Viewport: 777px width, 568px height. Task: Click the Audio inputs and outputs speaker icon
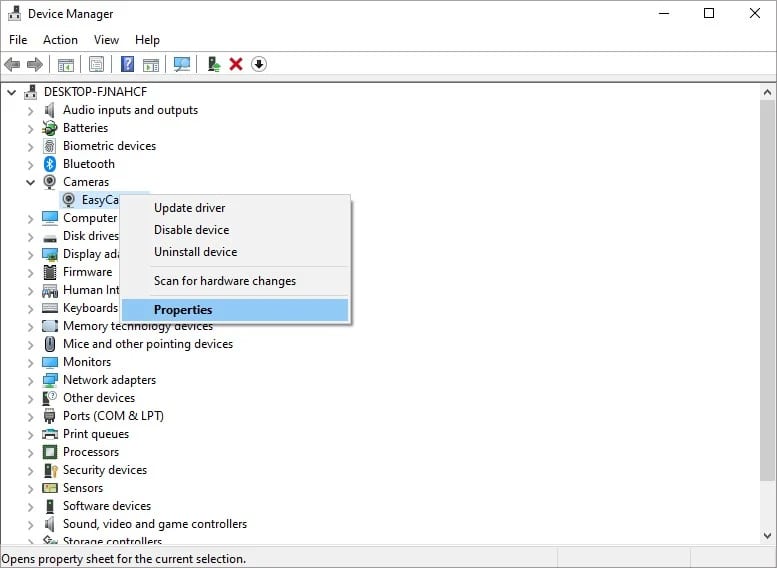coord(50,110)
